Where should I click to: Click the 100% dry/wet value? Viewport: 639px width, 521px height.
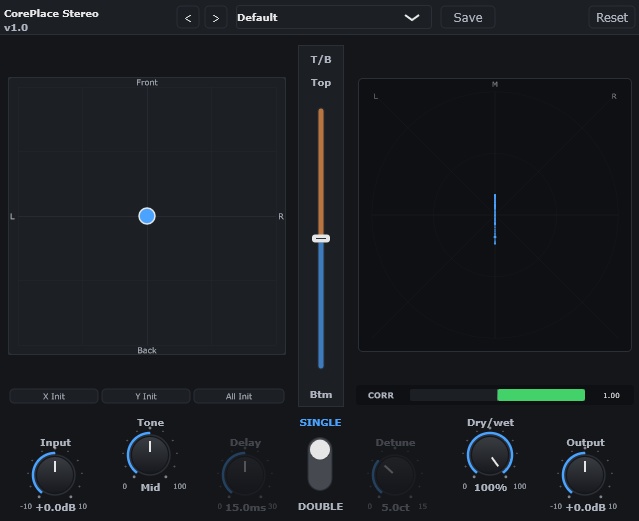491,487
